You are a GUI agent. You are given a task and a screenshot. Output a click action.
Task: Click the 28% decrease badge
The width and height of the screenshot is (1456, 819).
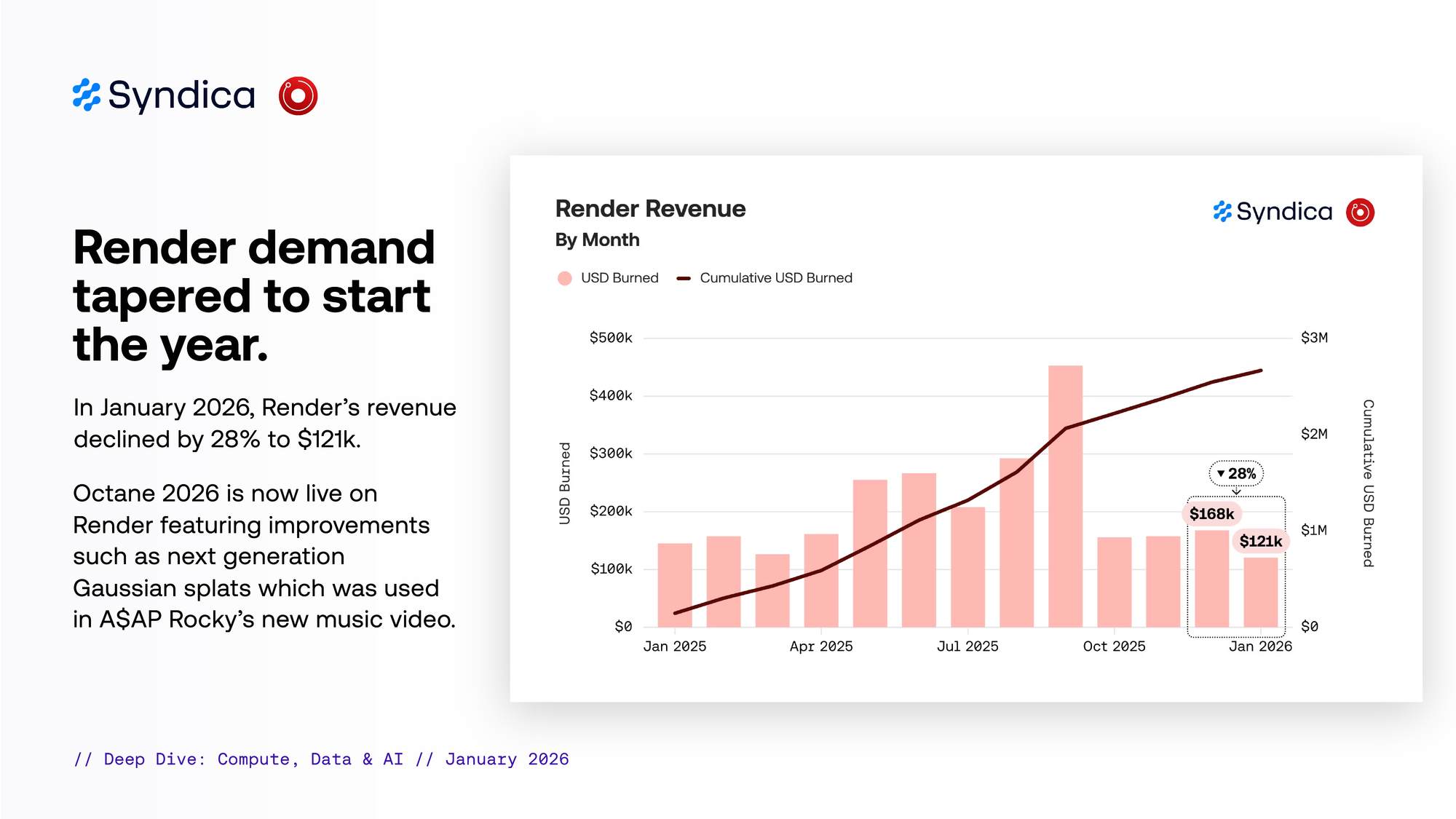pos(1236,474)
